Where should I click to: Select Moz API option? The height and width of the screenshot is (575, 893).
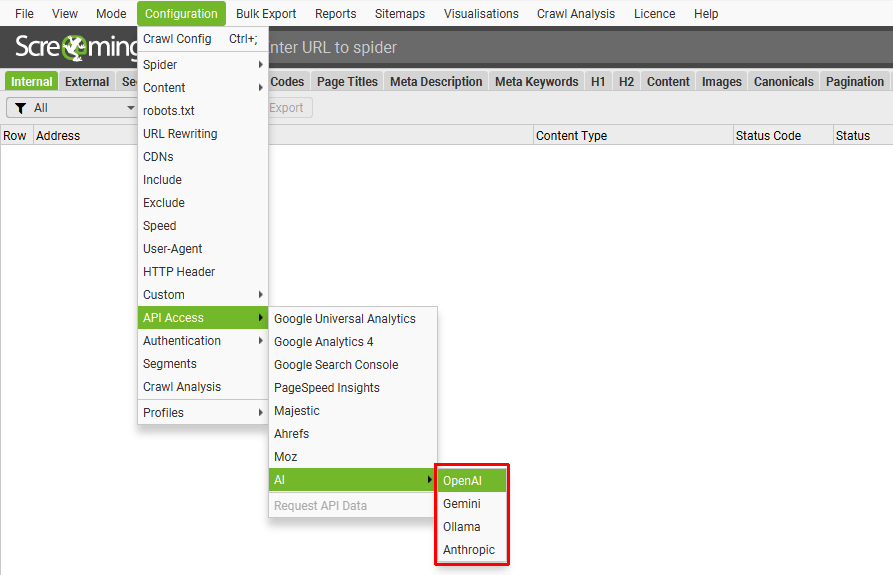353,457
